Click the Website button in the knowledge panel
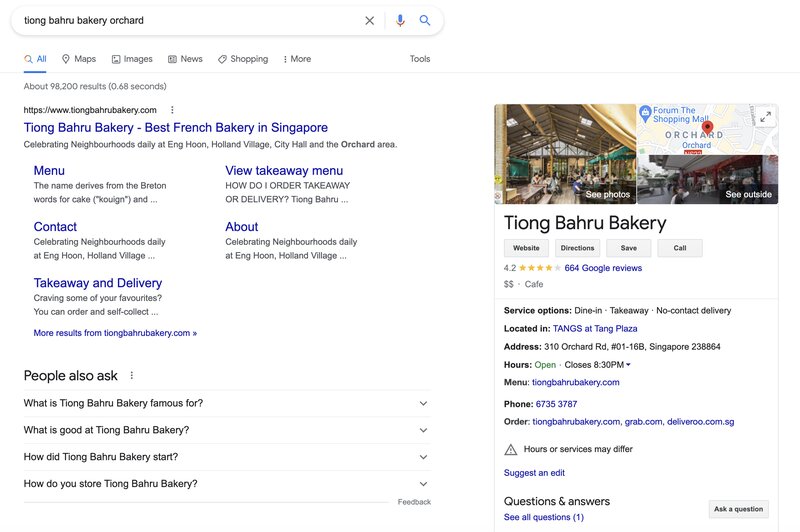Image resolution: width=800 pixels, height=532 pixels. tap(526, 248)
